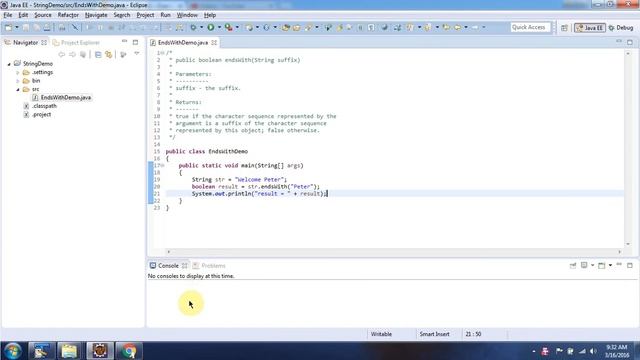Minimize the Navigator panel
Viewport: 640px width, 360px height.
click(125, 42)
